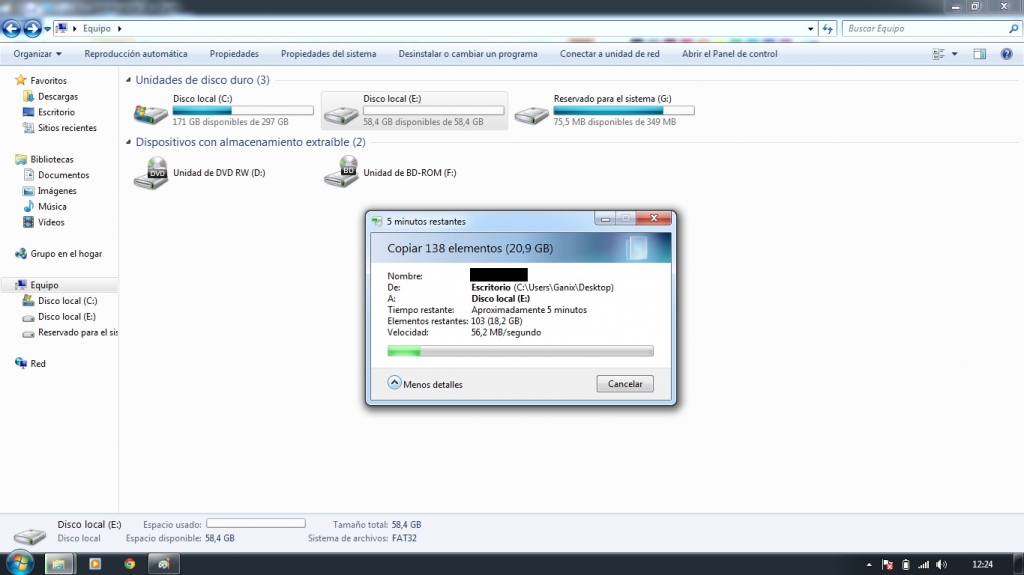The image size is (1024, 575).
Task: Open the view options dropdown arrow
Action: tap(954, 54)
